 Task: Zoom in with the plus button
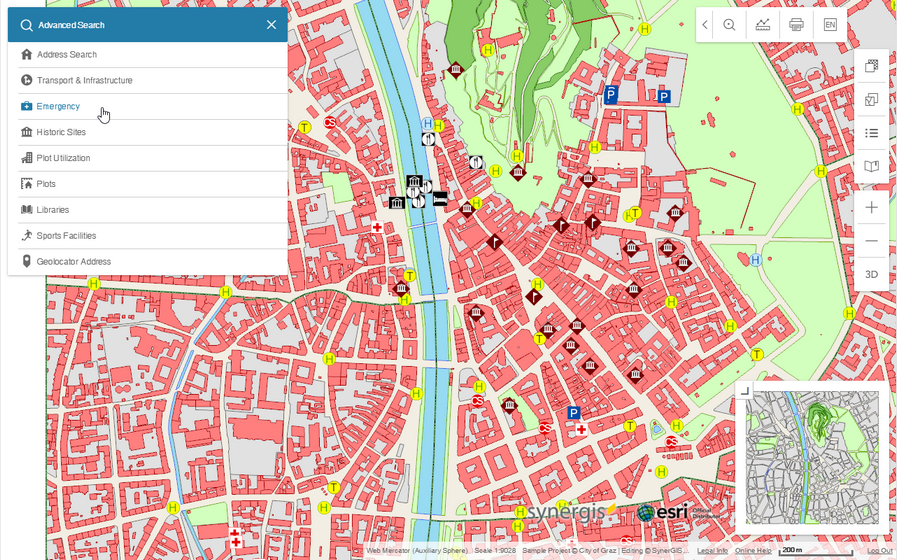tap(871, 207)
